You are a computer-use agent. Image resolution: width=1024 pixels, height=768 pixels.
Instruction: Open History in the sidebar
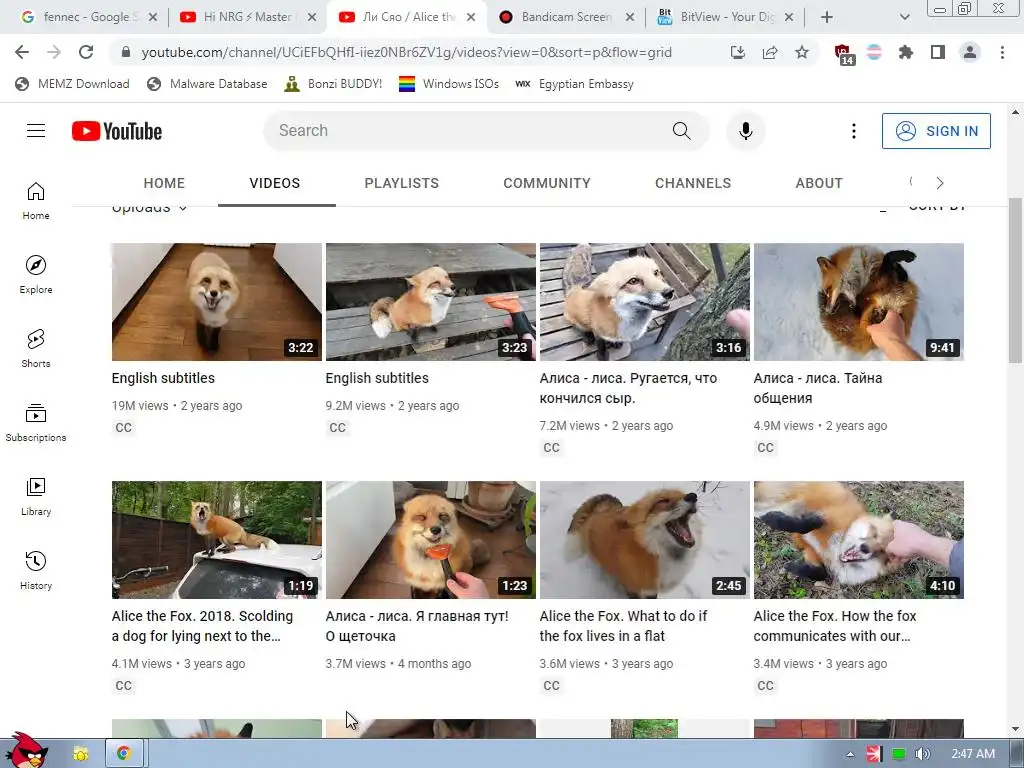(36, 570)
